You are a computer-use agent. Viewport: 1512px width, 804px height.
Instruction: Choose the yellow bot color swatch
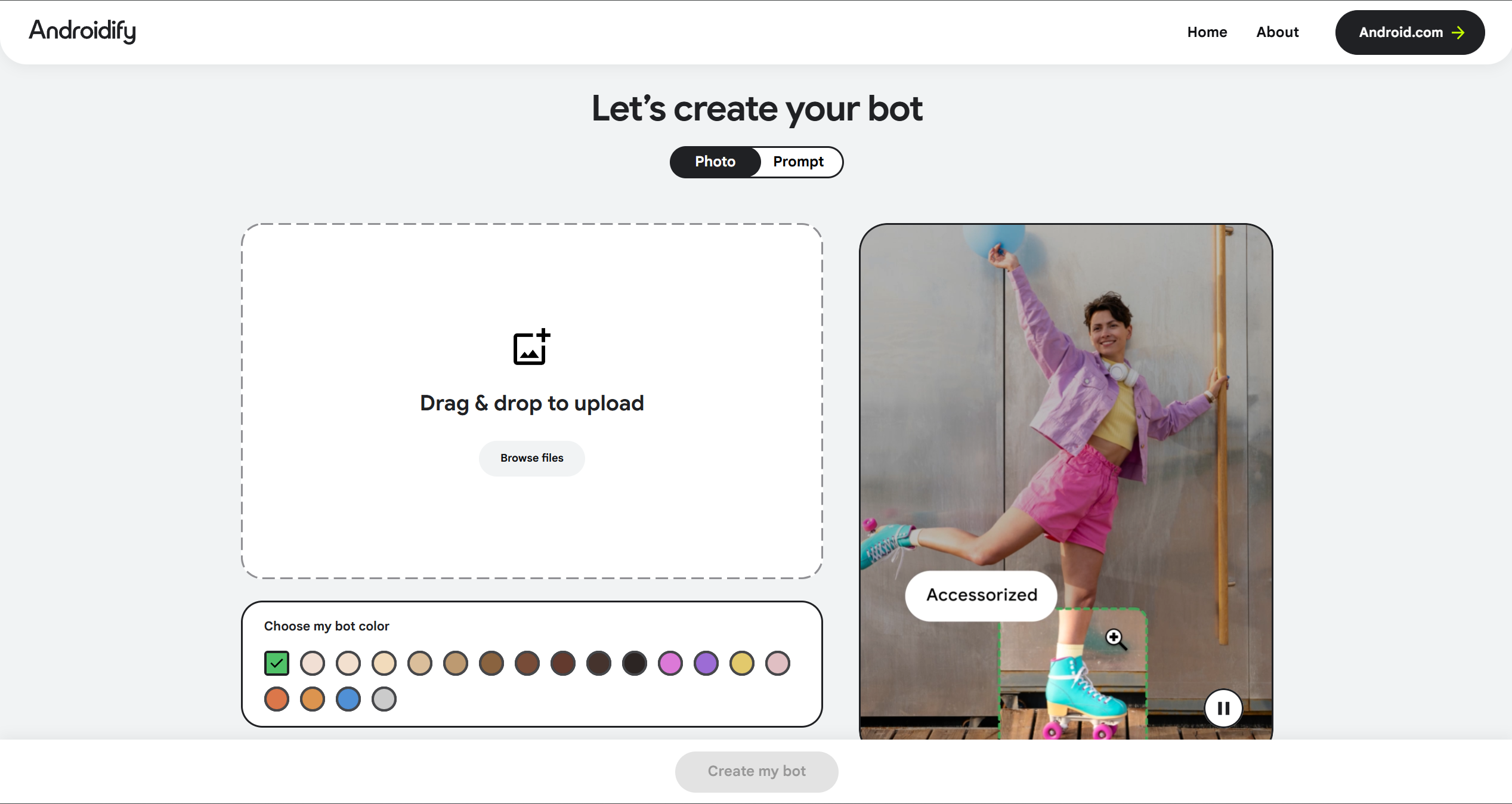point(742,663)
